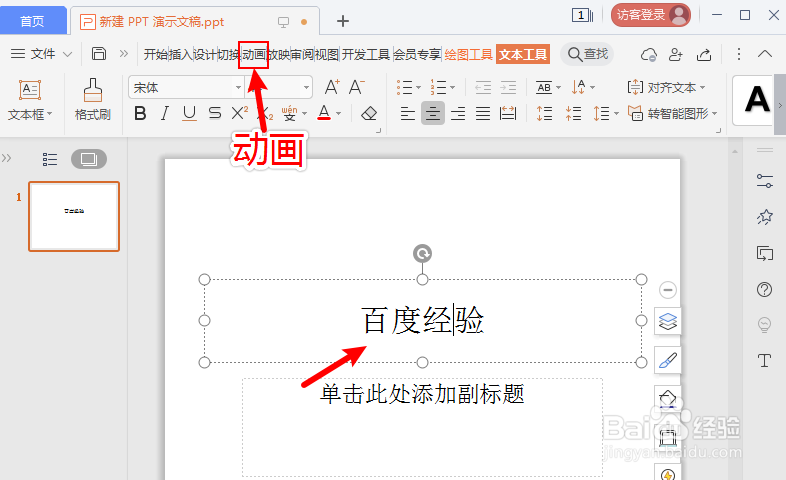Click 访客登录 login button
This screenshot has width=786, height=480.
click(x=651, y=15)
